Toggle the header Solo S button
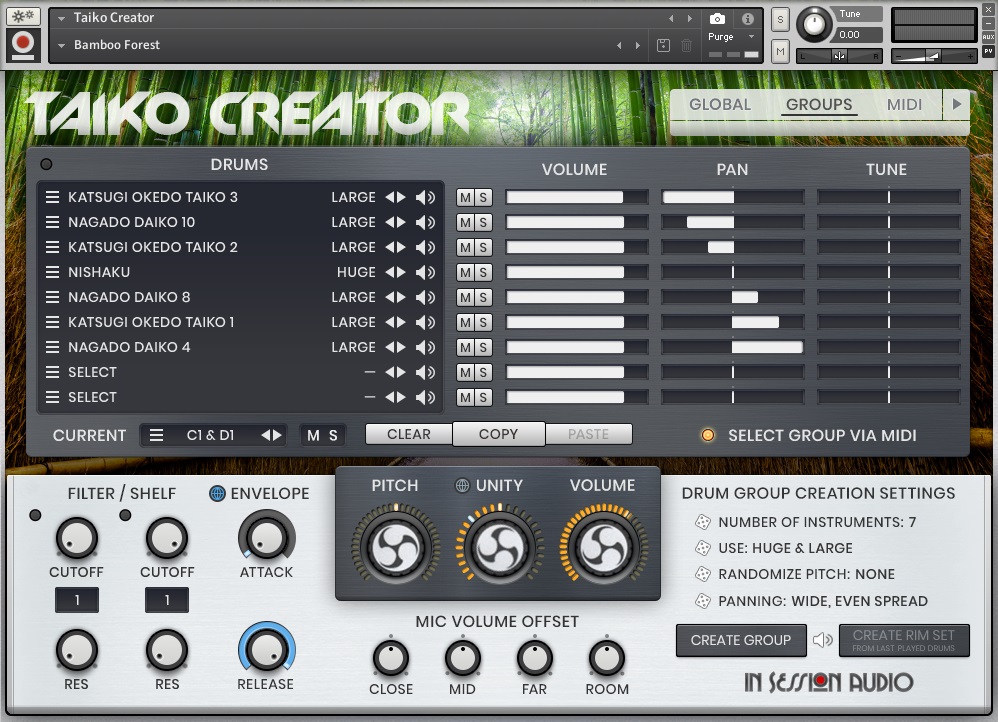The height and width of the screenshot is (722, 998). [x=780, y=20]
